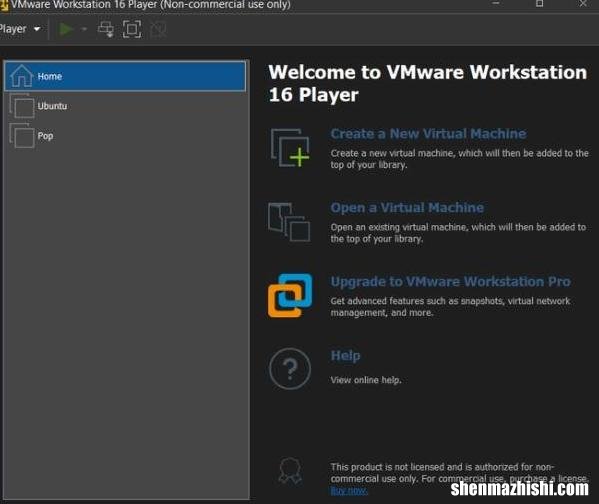Click the open virtual machine icon
The height and width of the screenshot is (504, 599).
289,222
